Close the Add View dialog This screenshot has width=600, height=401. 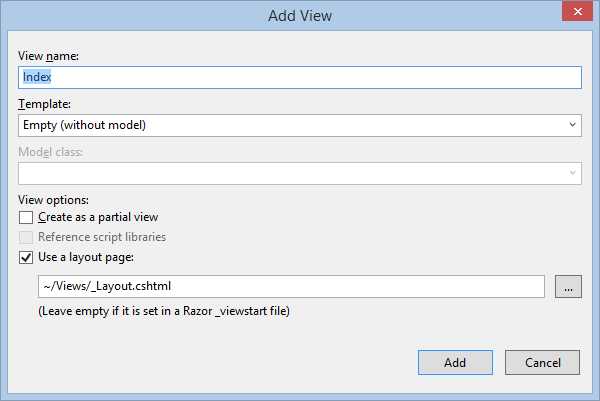(x=577, y=11)
